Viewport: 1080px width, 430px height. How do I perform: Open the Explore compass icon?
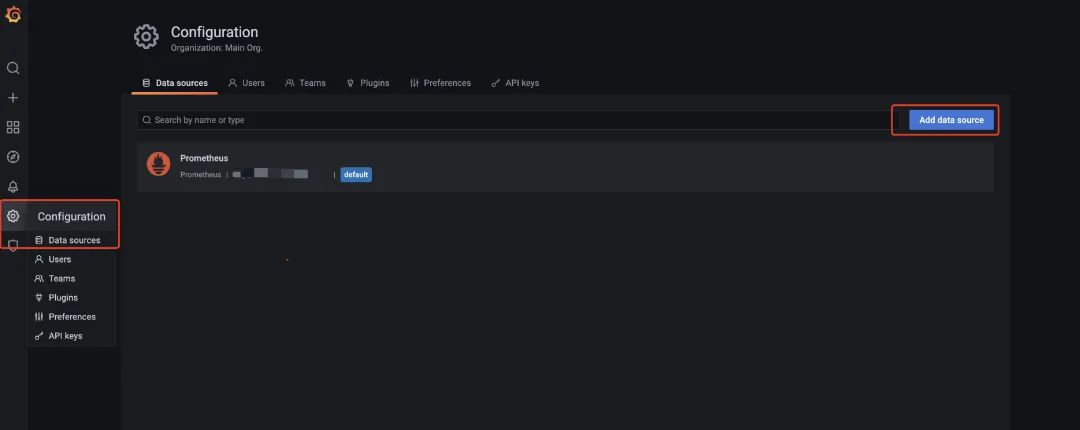13,157
